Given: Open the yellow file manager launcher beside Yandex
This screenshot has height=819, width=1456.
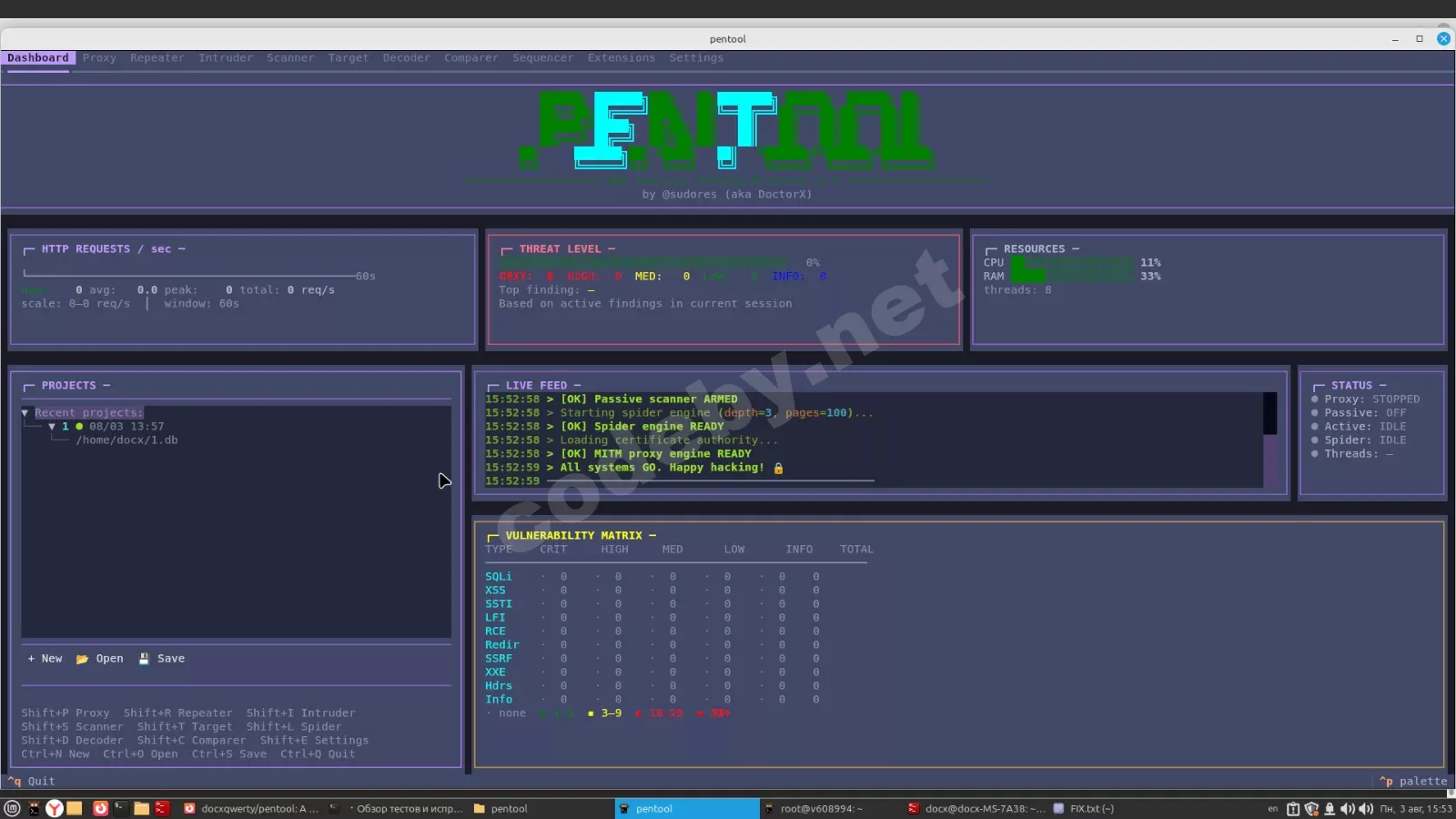Looking at the screenshot, I should (x=75, y=808).
